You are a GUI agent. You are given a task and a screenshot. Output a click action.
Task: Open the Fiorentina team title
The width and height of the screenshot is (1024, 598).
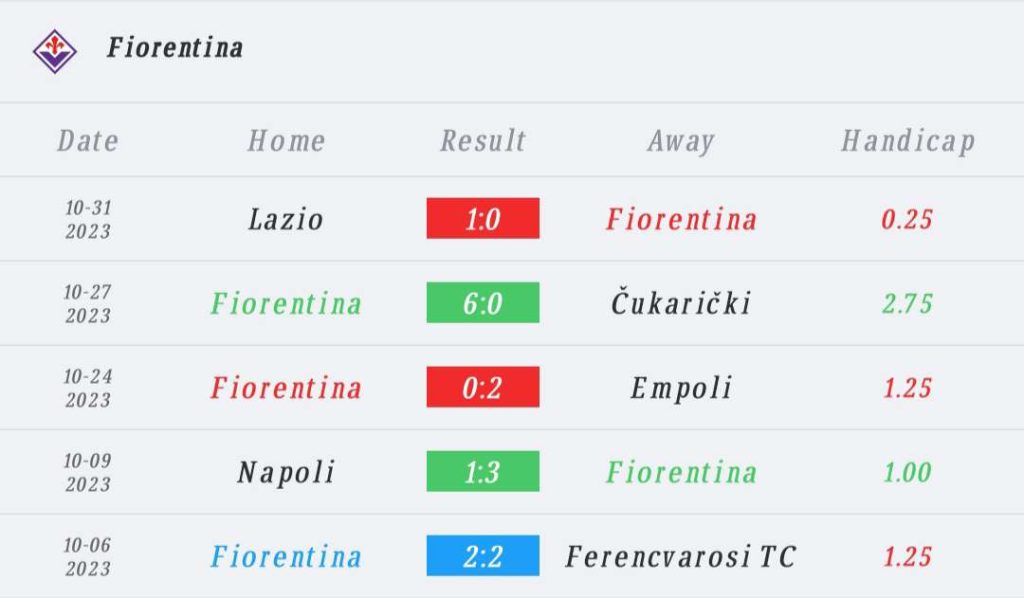[x=175, y=48]
